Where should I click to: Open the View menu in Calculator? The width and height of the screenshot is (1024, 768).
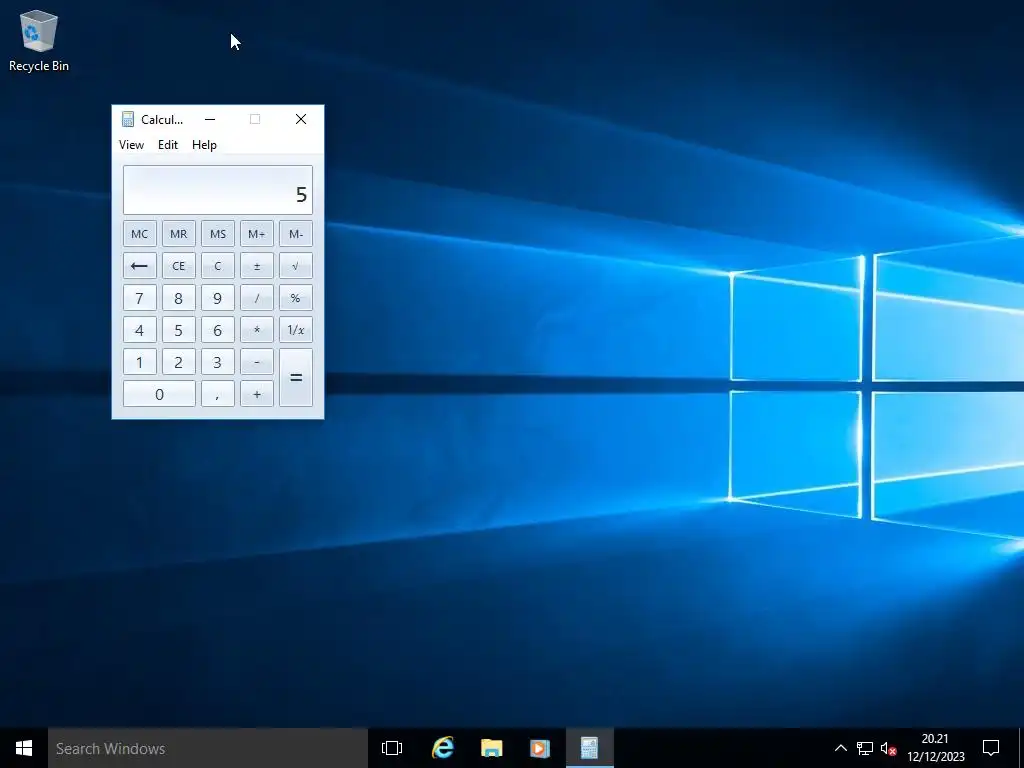click(x=131, y=145)
